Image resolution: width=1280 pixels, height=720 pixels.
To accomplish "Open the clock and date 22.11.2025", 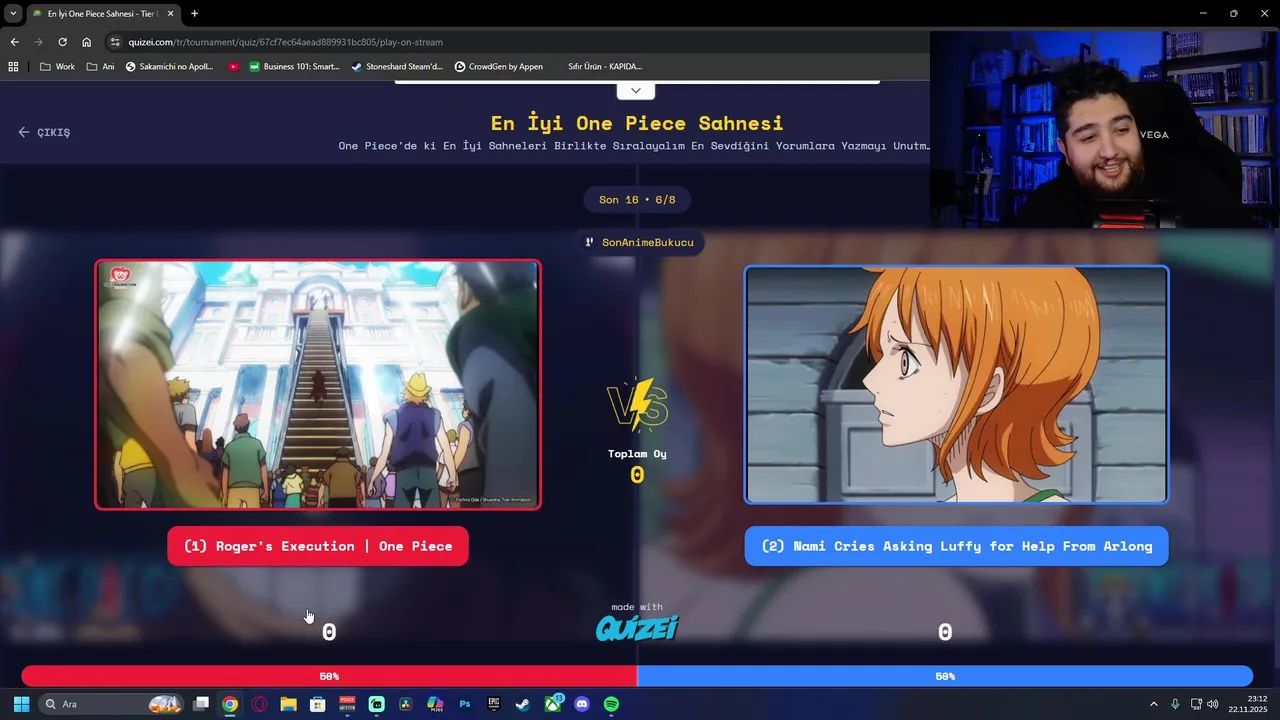I will tap(1249, 704).
